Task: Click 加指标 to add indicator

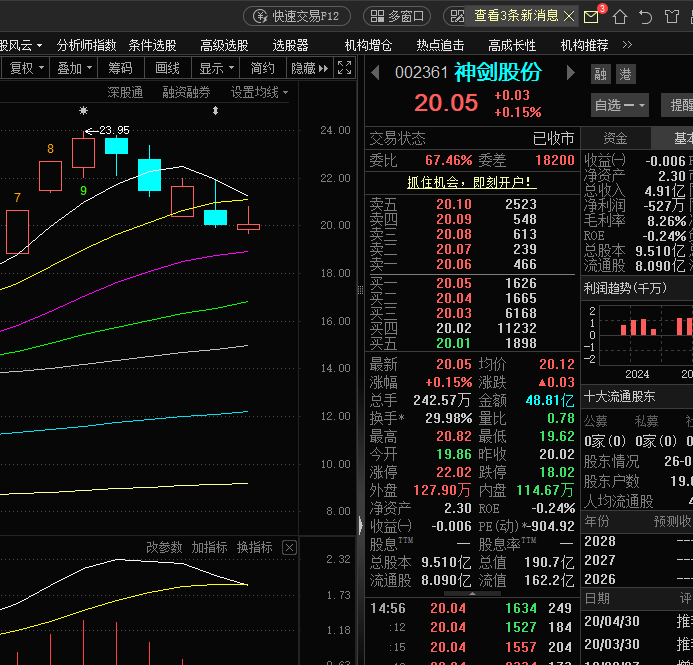Action: (209, 547)
